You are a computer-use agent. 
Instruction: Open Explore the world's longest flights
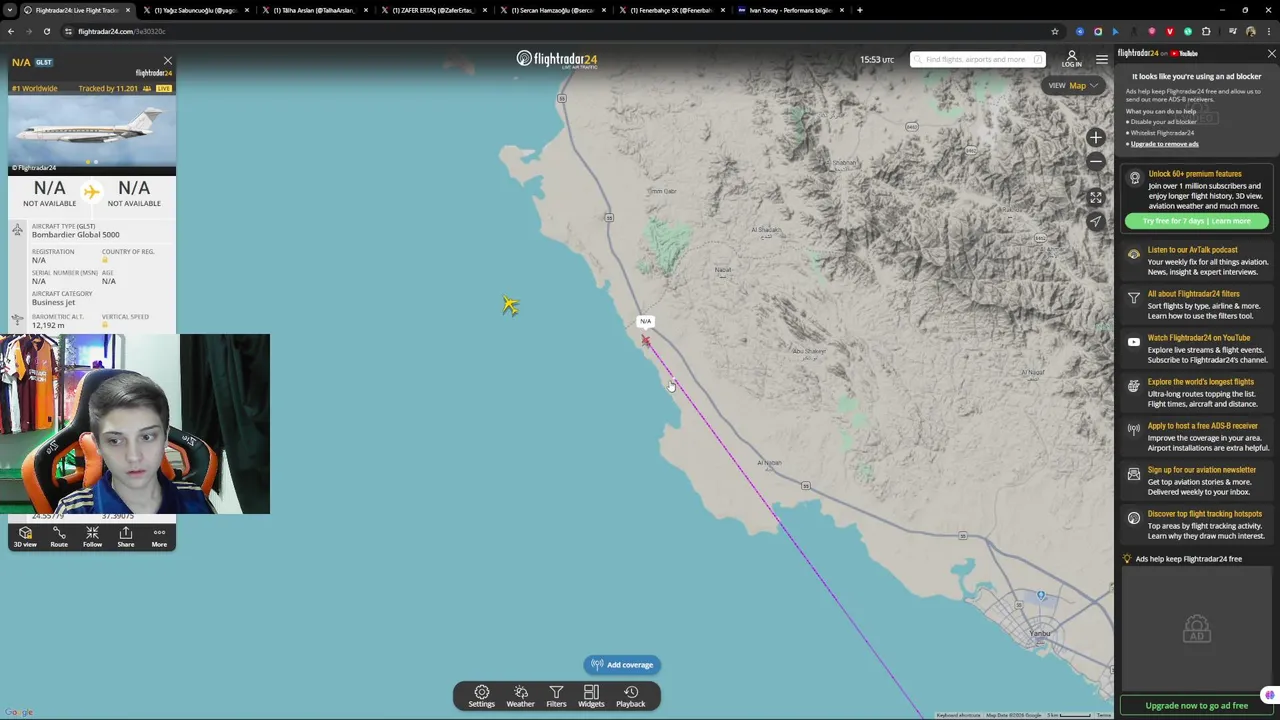[x=1197, y=392]
